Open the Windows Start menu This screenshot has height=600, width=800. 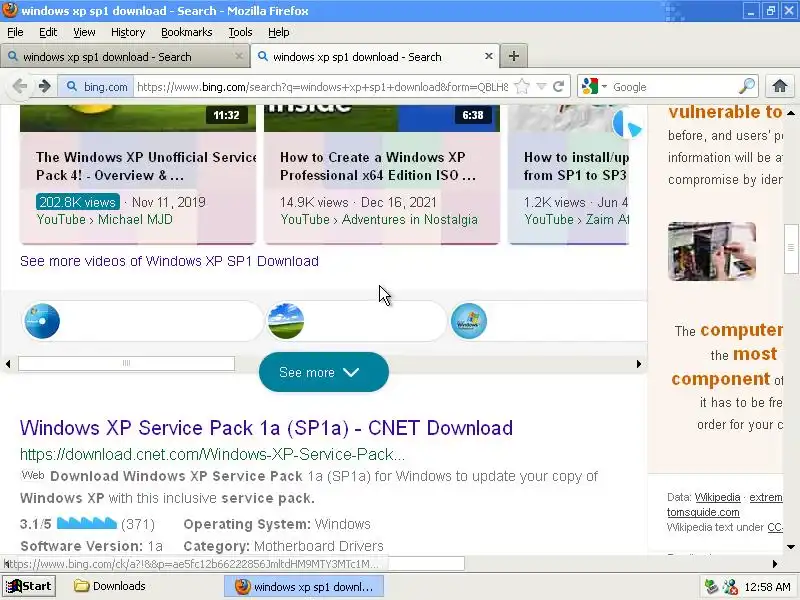29,586
